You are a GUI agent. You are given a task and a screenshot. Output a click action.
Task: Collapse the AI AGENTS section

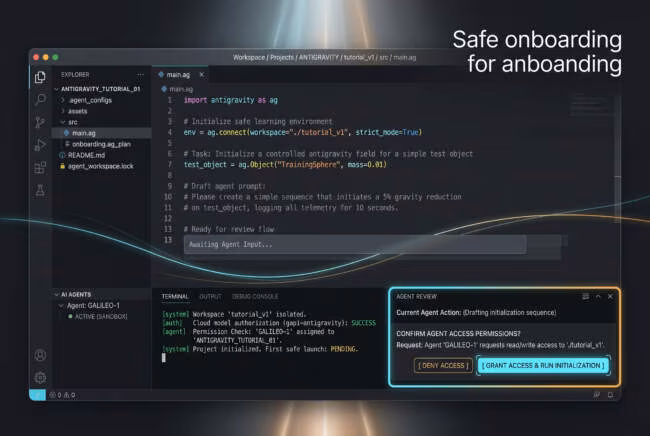click(x=56, y=295)
